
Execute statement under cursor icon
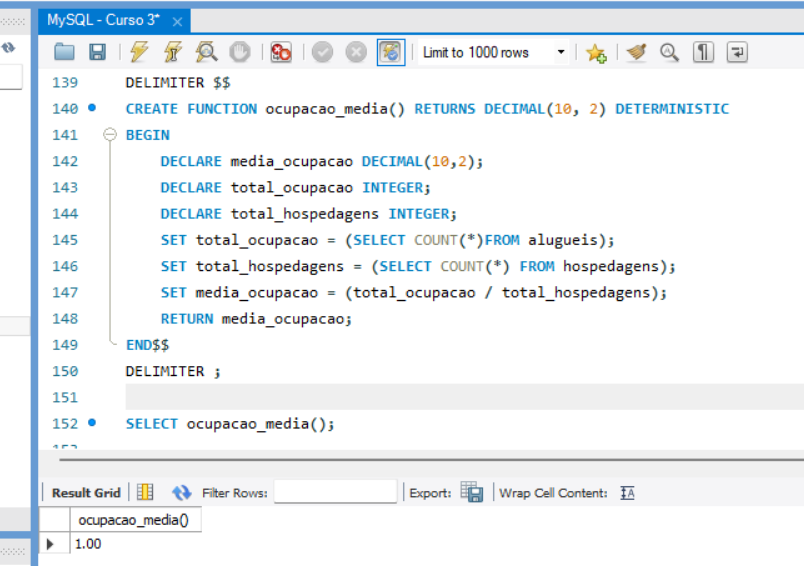coord(173,53)
